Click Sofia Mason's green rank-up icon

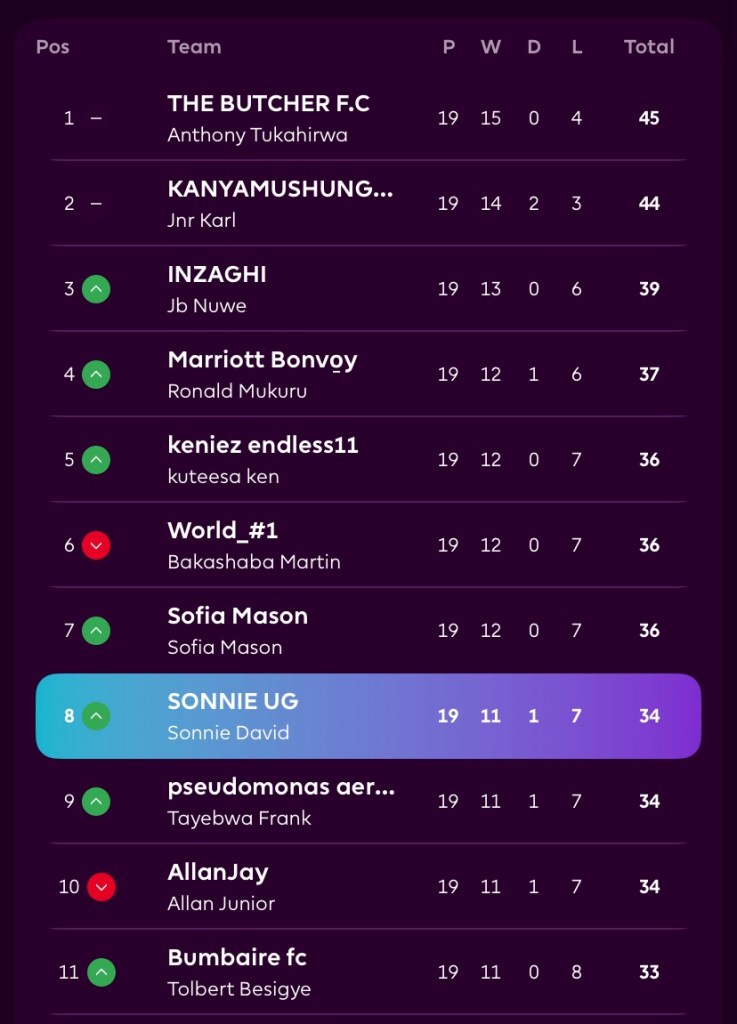coord(96,631)
